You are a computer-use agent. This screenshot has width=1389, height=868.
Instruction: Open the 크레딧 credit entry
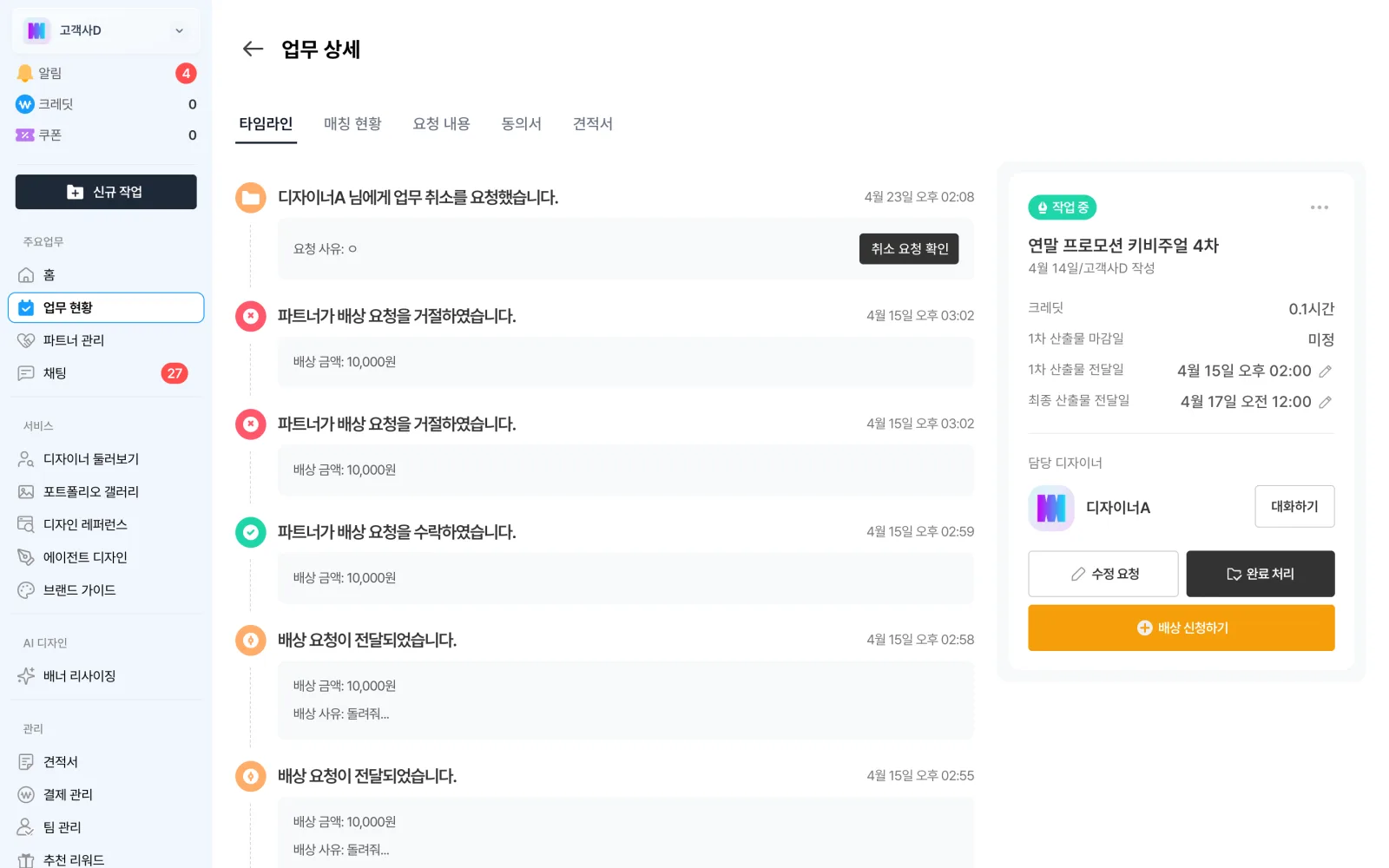[106, 104]
